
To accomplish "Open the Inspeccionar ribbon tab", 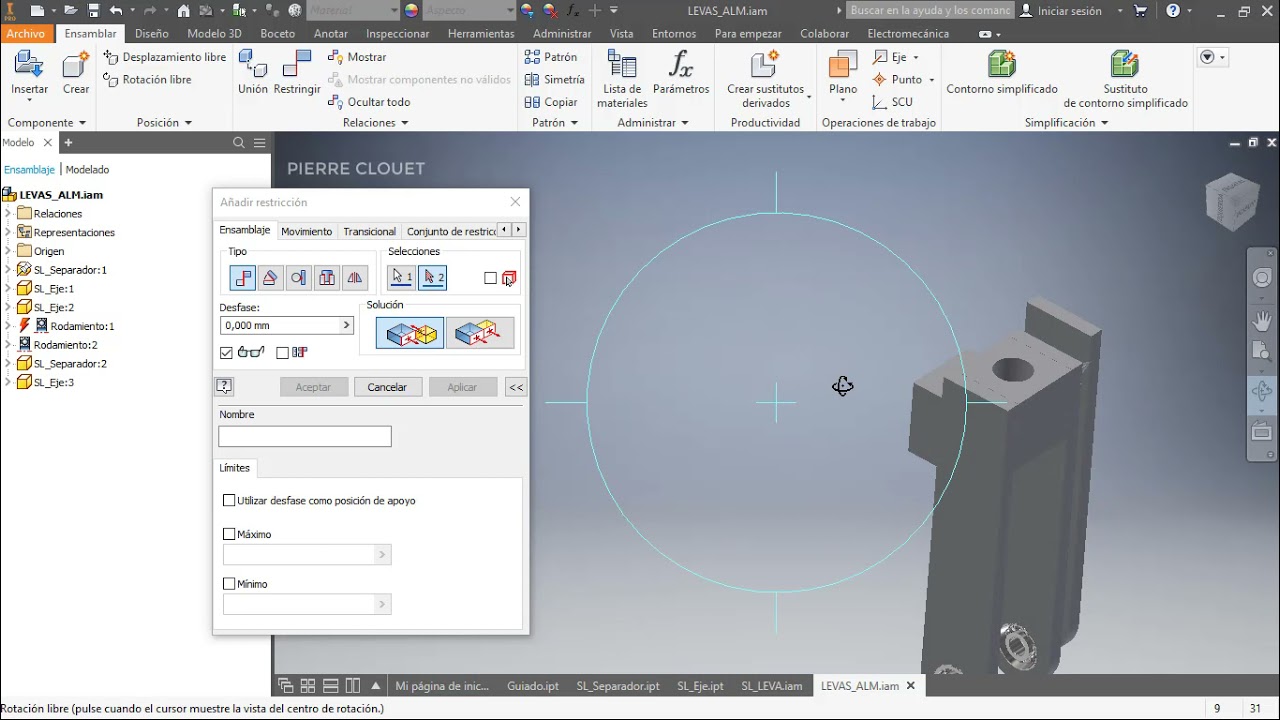I will (397, 33).
